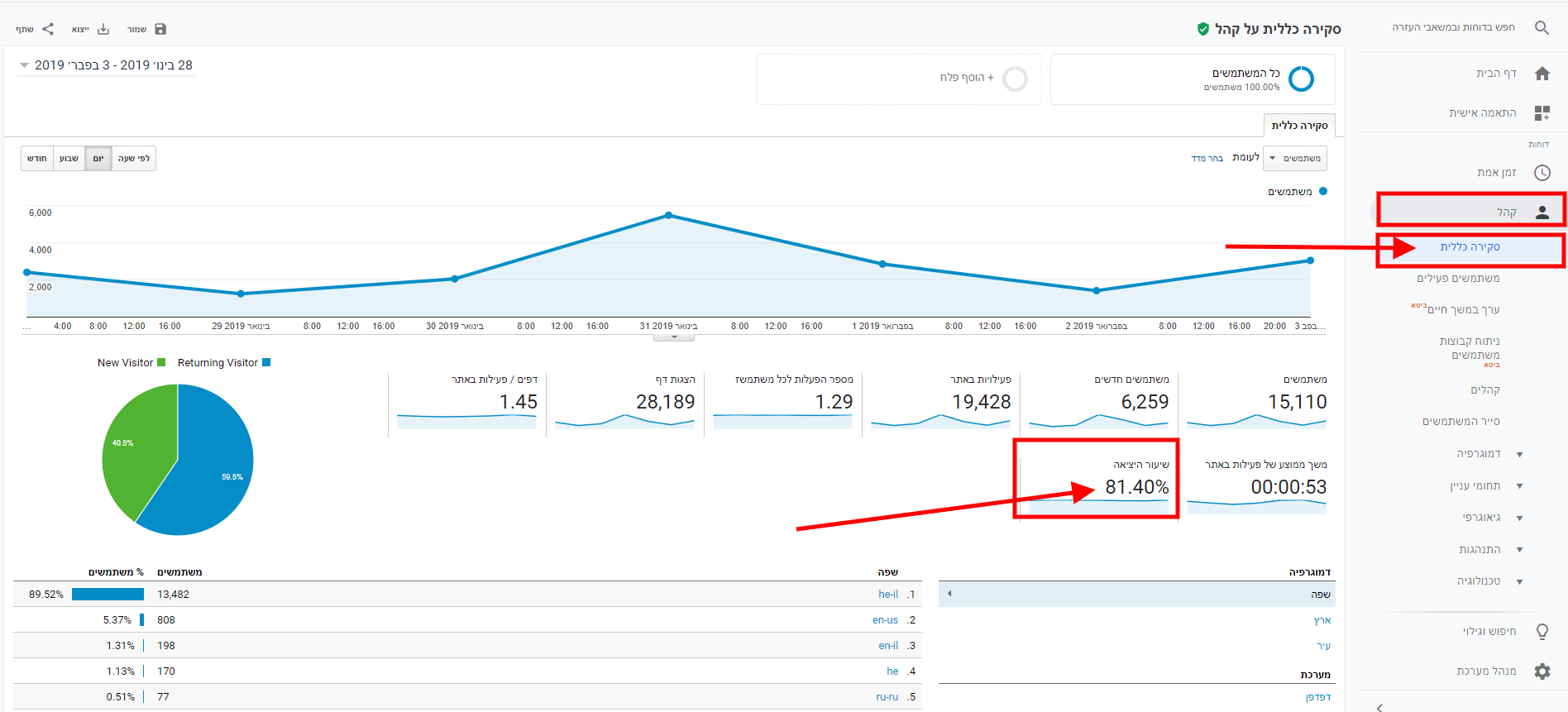Image resolution: width=1568 pixels, height=712 pixels.
Task: Click the Discover lightbulb icon
Action: coord(1542,631)
